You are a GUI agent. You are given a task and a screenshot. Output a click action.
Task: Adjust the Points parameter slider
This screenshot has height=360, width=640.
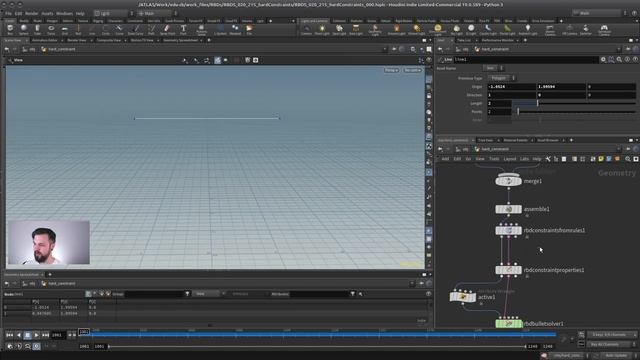[x=574, y=111]
